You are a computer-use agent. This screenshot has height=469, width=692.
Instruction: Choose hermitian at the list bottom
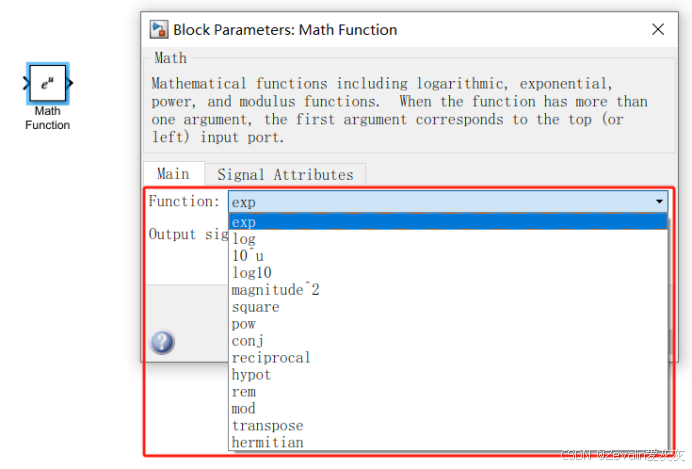click(267, 442)
